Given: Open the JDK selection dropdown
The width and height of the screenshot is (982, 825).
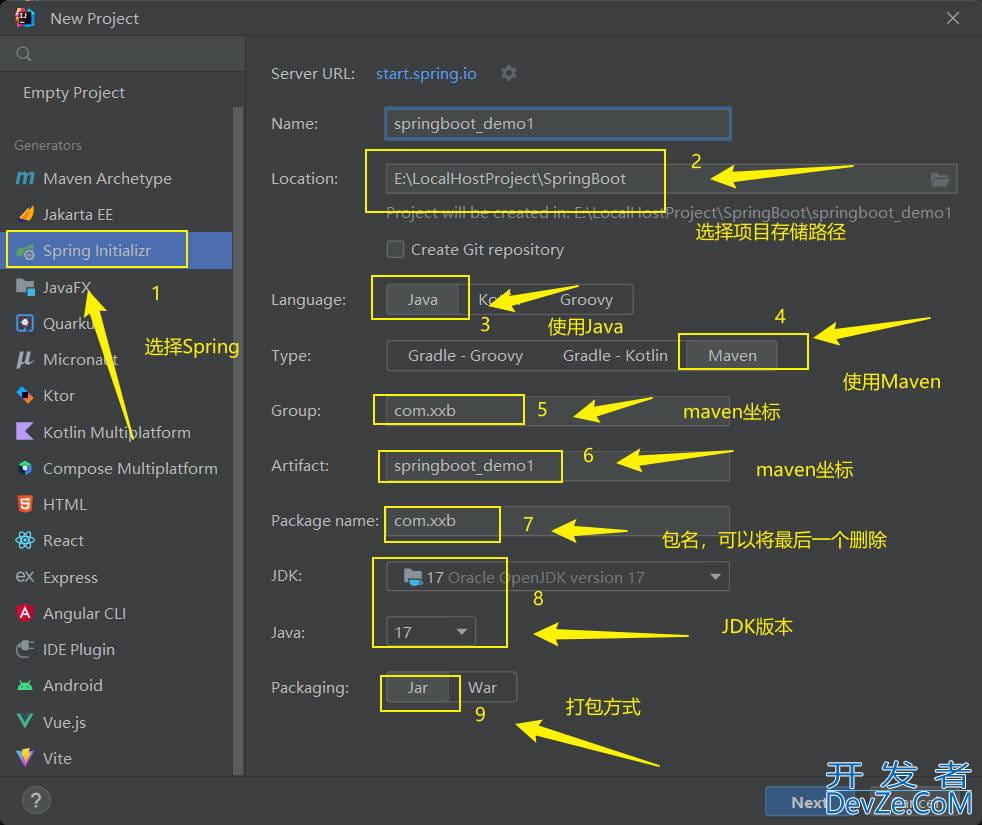Looking at the screenshot, I should point(557,577).
